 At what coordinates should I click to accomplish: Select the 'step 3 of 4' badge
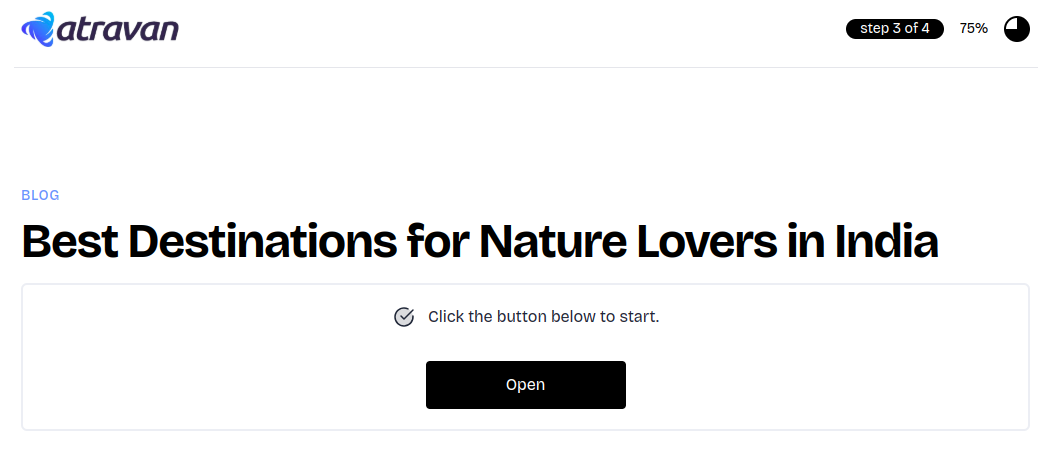[x=894, y=29]
